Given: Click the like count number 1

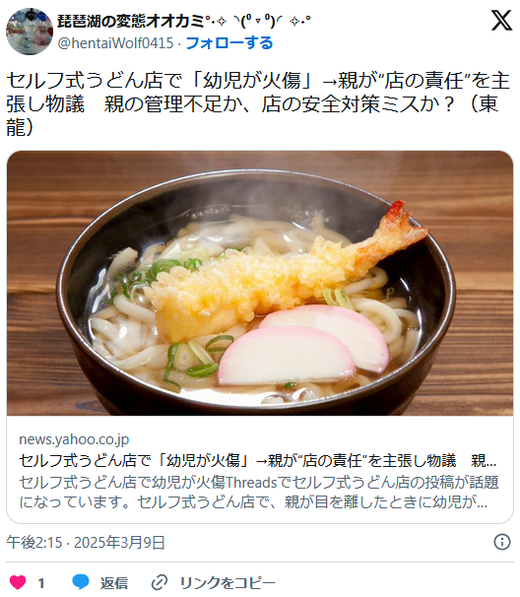Looking at the screenshot, I should [x=41, y=583].
